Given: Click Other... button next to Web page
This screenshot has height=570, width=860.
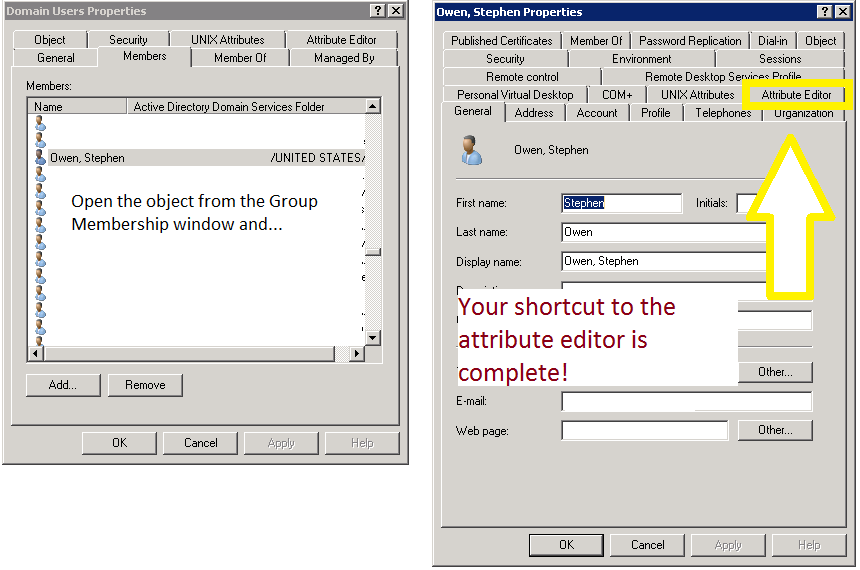Looking at the screenshot, I should (x=774, y=430).
